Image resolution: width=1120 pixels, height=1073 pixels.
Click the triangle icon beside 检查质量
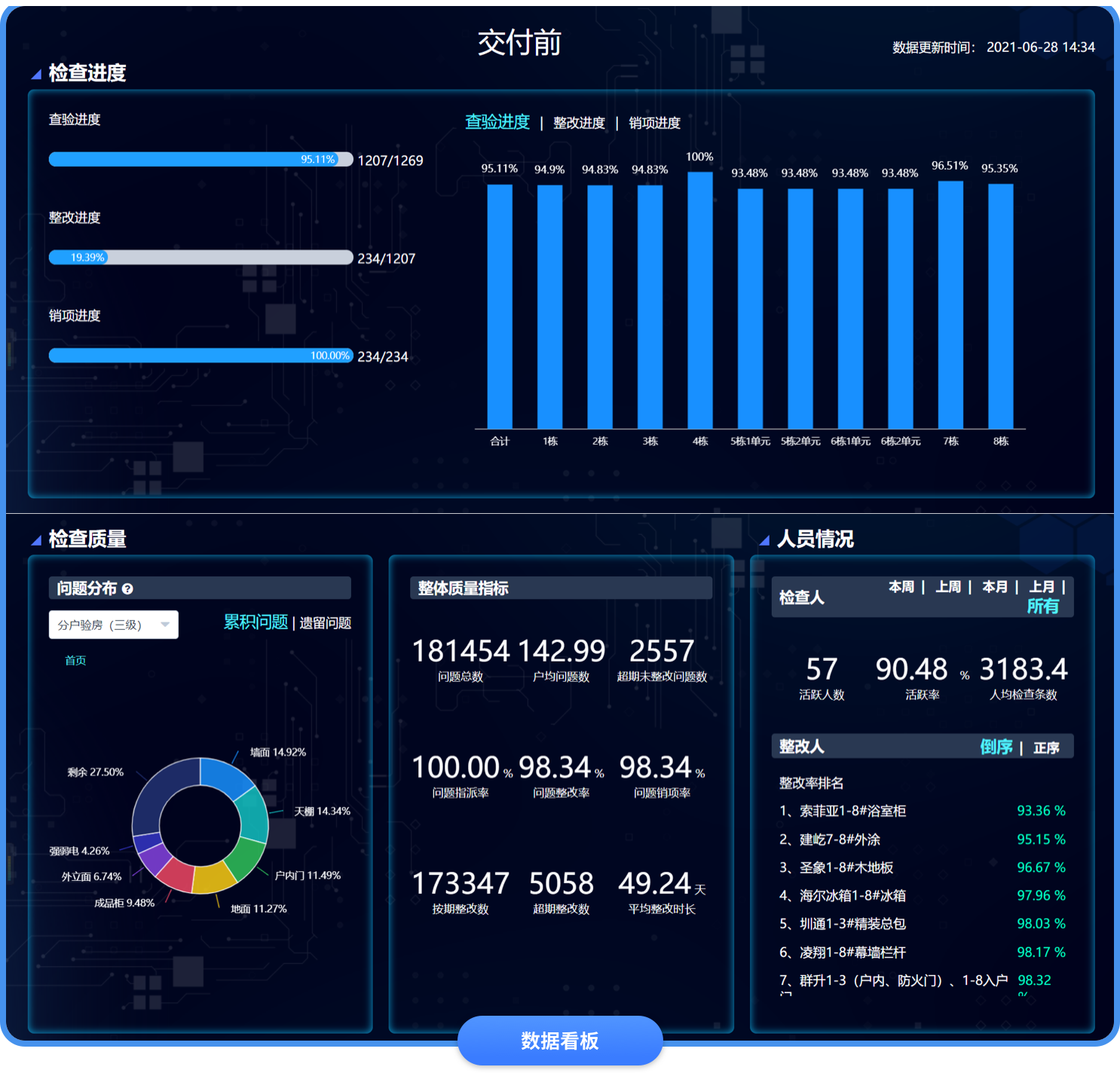35,540
